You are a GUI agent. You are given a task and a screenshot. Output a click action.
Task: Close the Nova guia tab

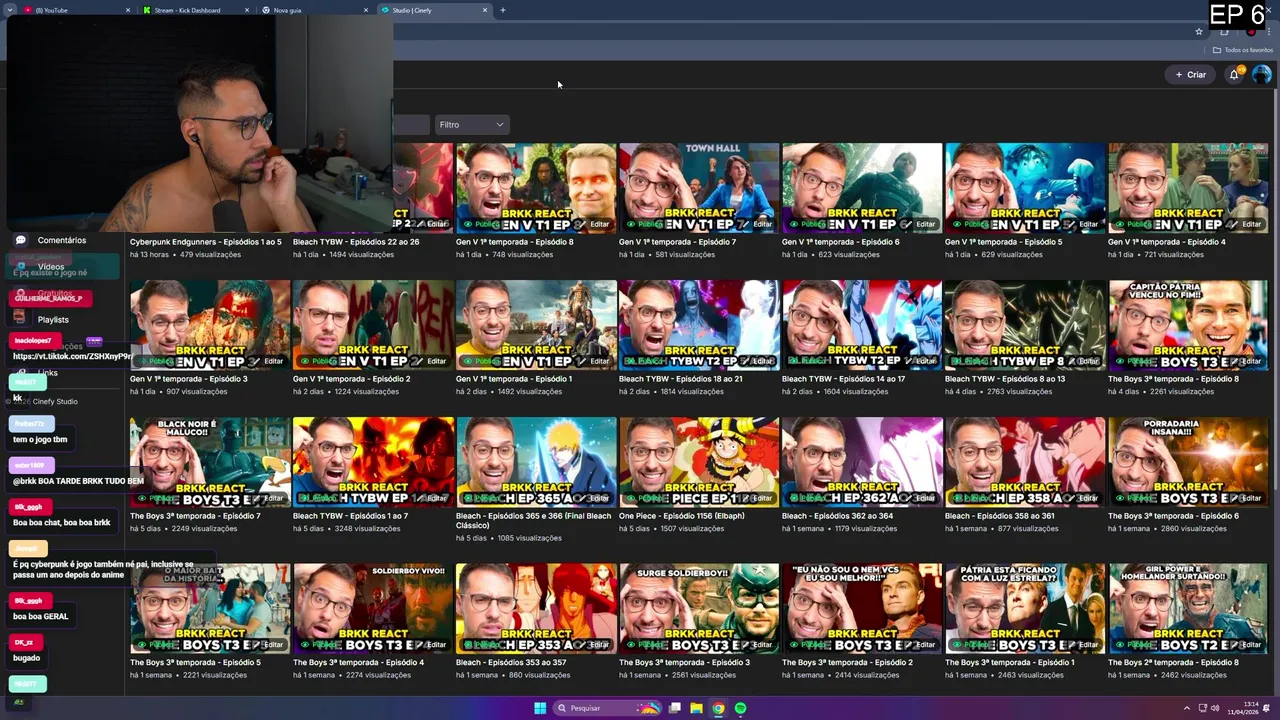point(366,10)
